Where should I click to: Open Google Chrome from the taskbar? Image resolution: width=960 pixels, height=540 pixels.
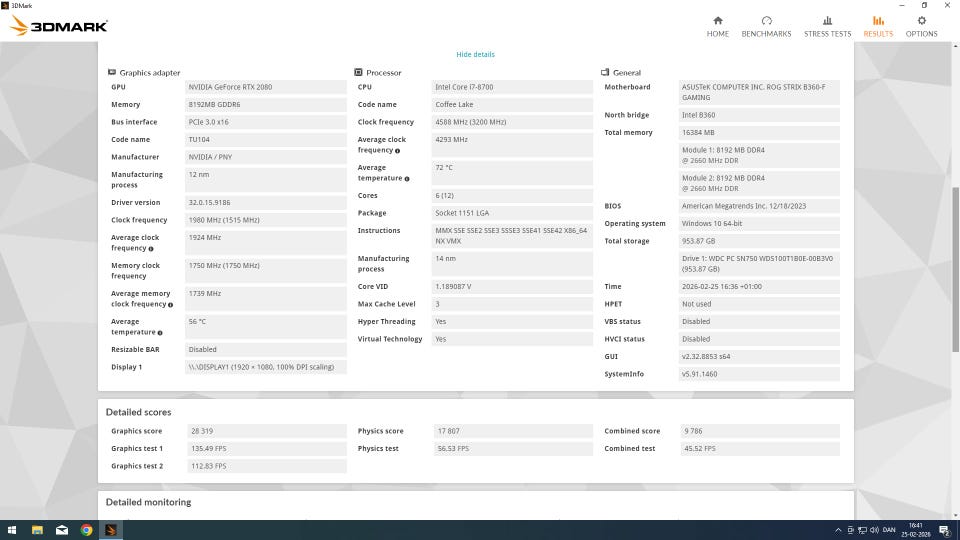[x=87, y=530]
